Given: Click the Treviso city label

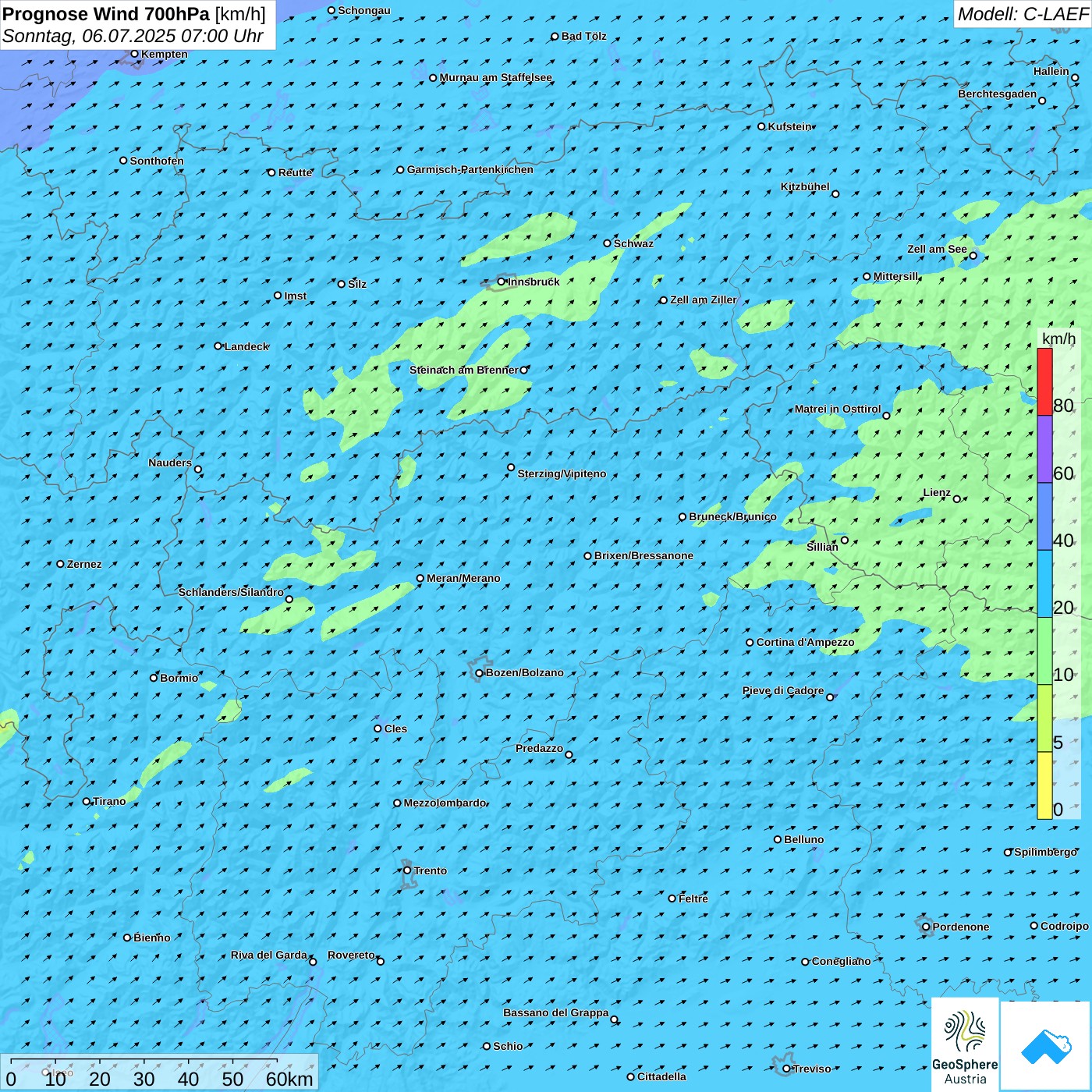Looking at the screenshot, I should point(812,1069).
